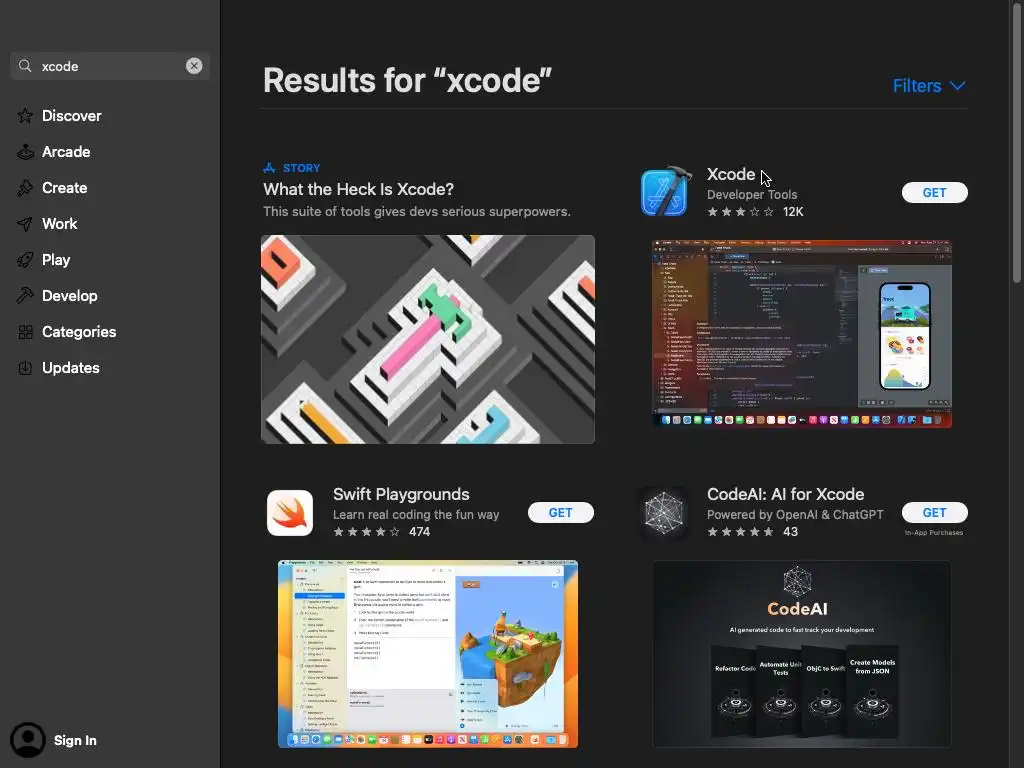This screenshot has height=768, width=1024.
Task: Click the Create hammer icon
Action: [25, 188]
